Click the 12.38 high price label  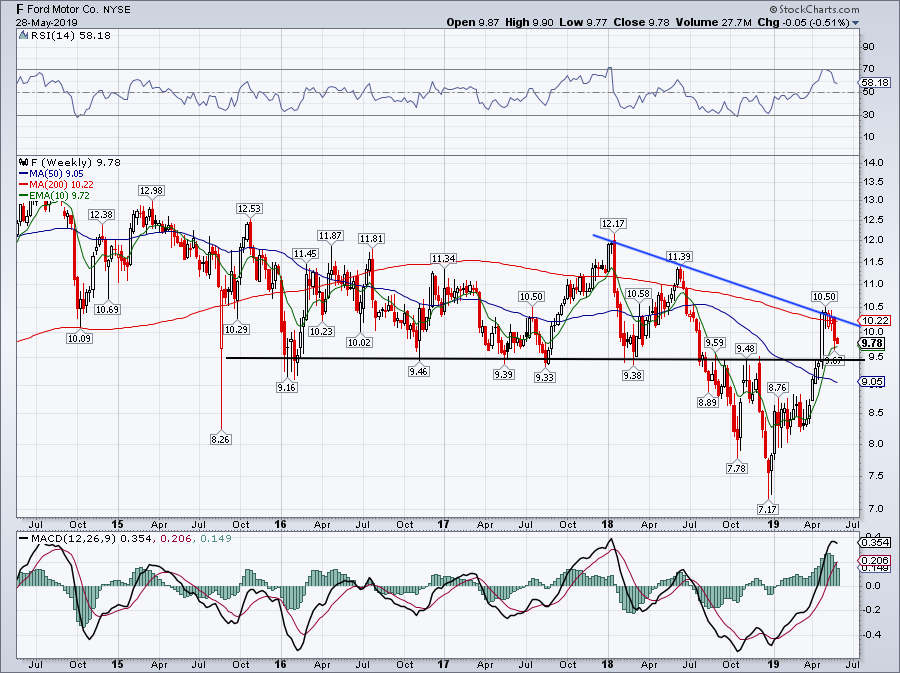(x=101, y=215)
